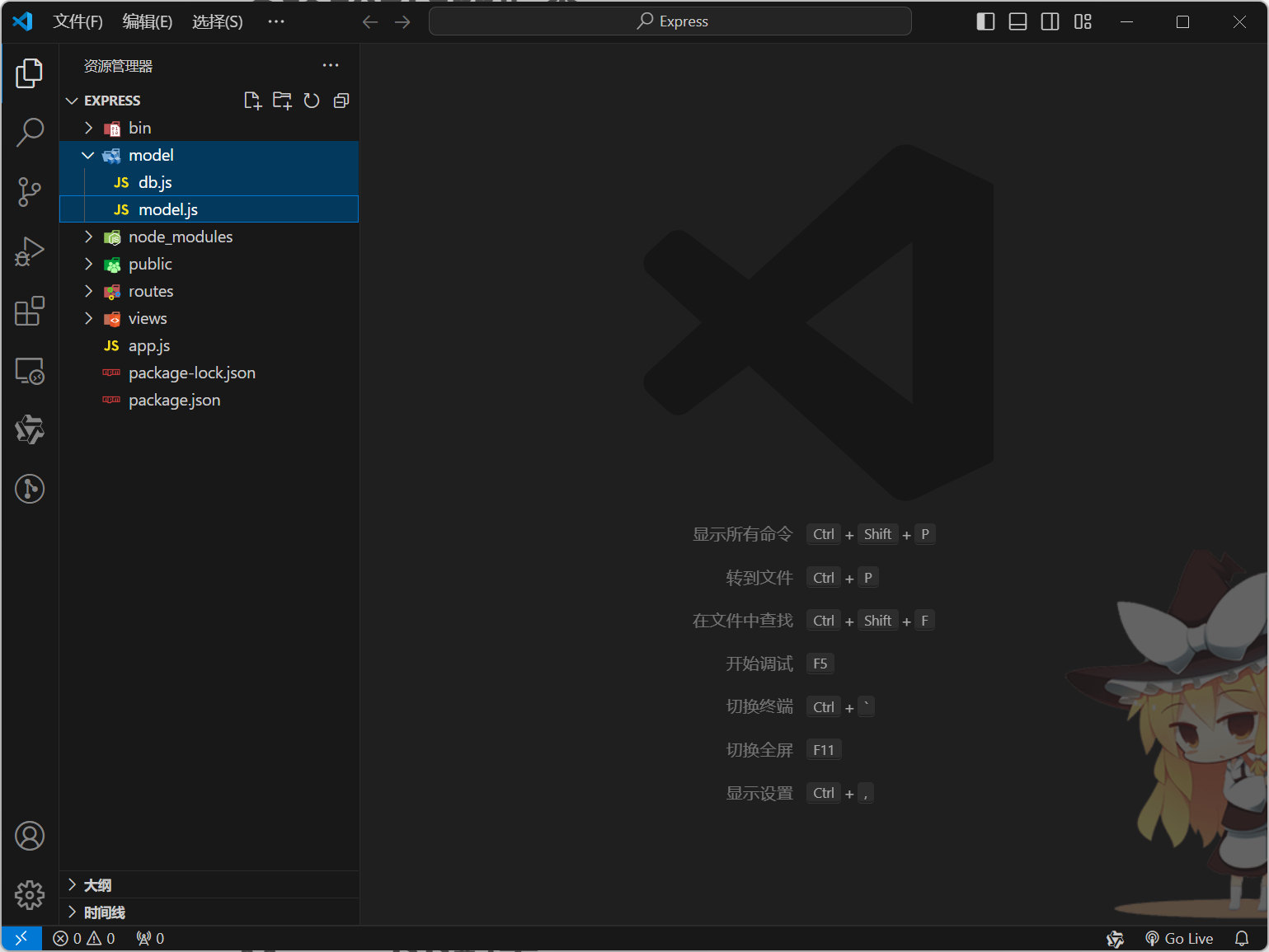Start Go Live server
Screen dimensions: 1269x952
(x=1179, y=938)
